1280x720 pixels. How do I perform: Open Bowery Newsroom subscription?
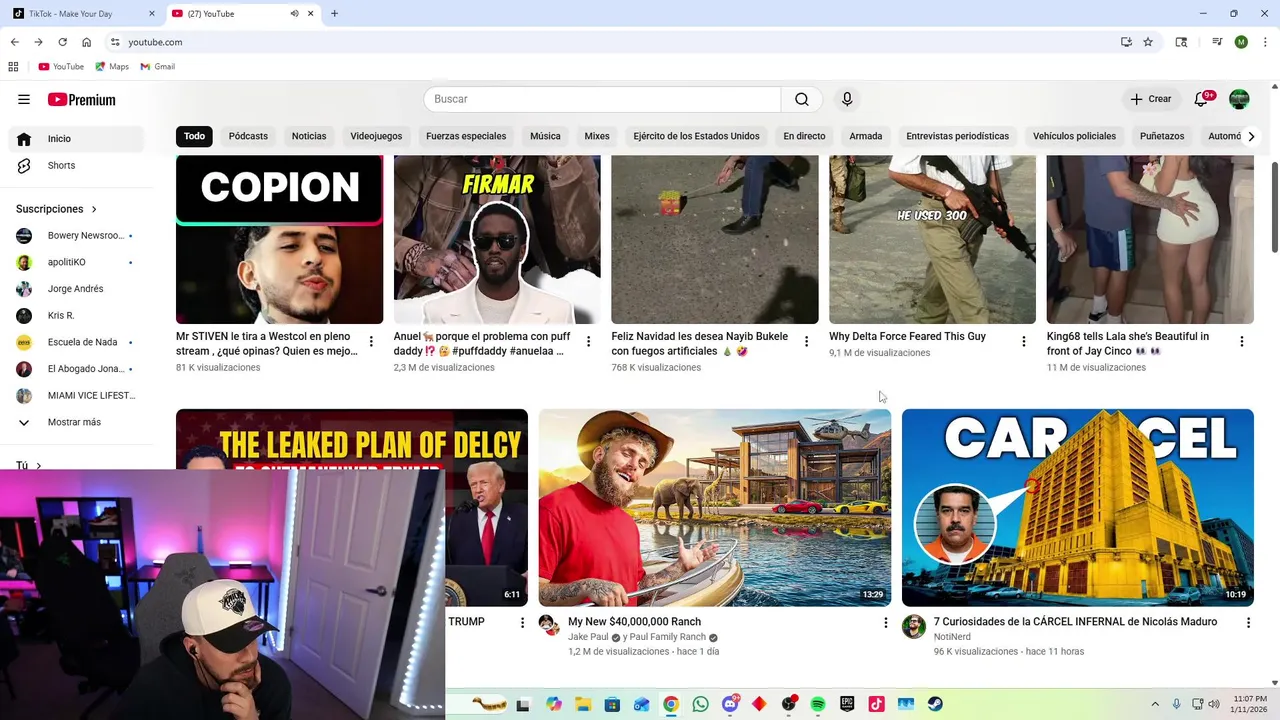click(x=76, y=236)
